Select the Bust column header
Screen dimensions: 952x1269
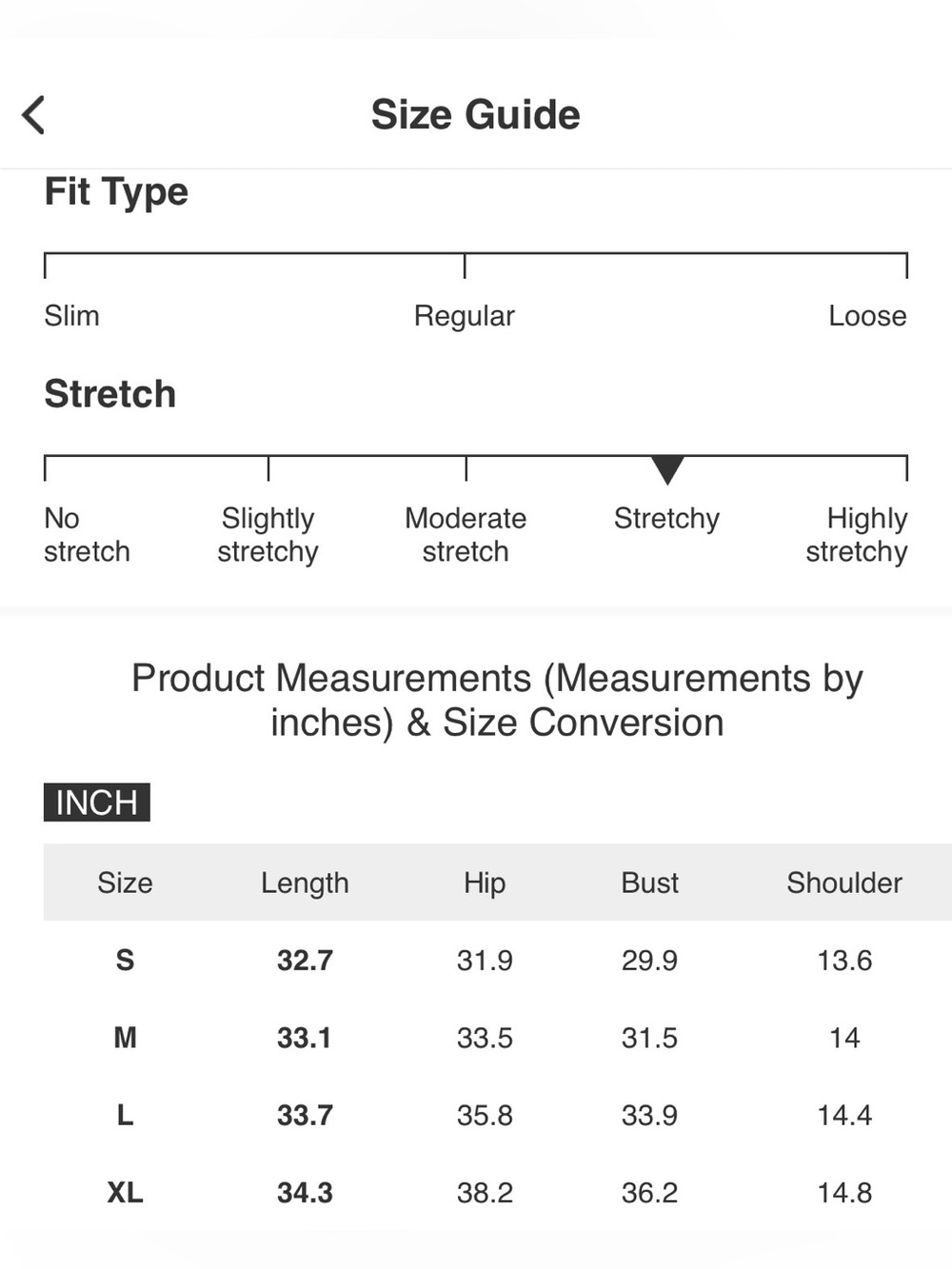point(650,882)
